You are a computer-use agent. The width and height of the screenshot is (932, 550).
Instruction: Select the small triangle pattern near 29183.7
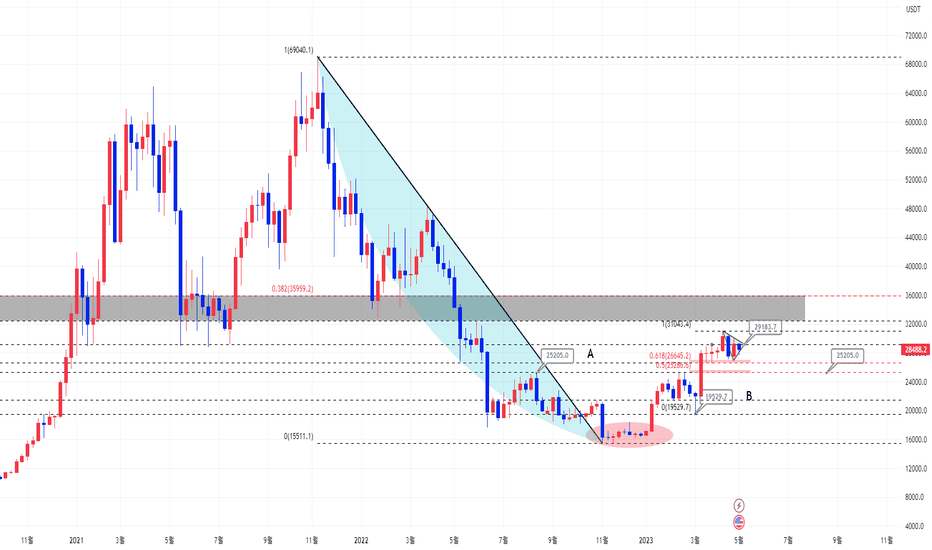pos(733,345)
